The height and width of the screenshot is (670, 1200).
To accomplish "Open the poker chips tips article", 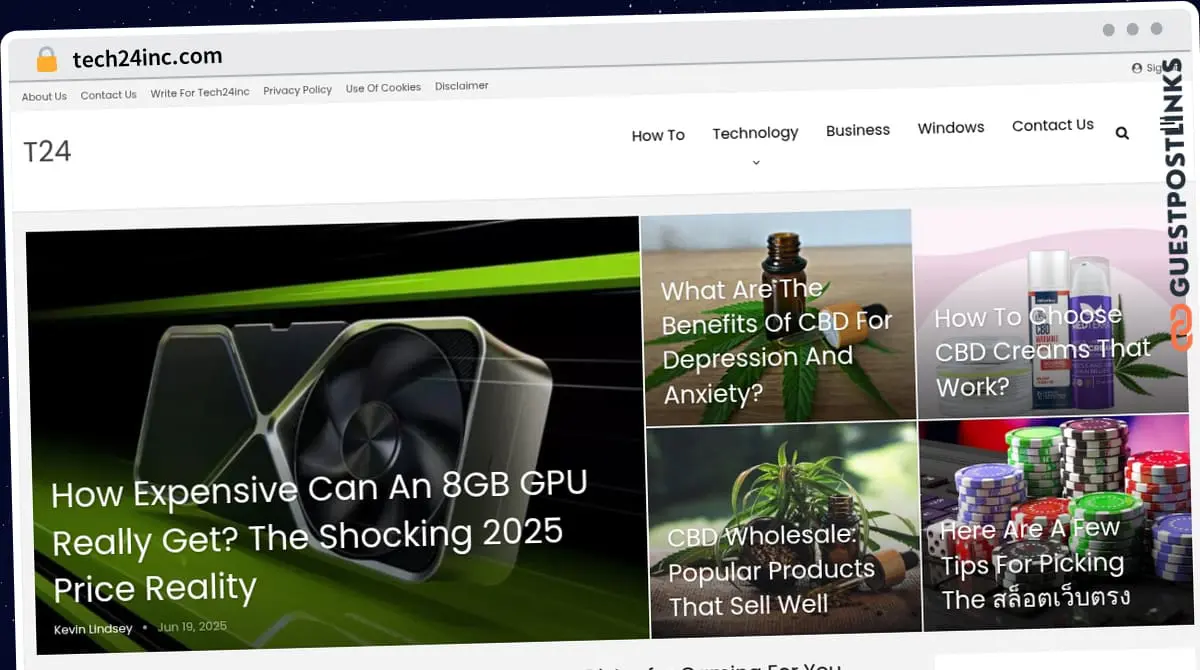I will pyautogui.click(x=1035, y=563).
